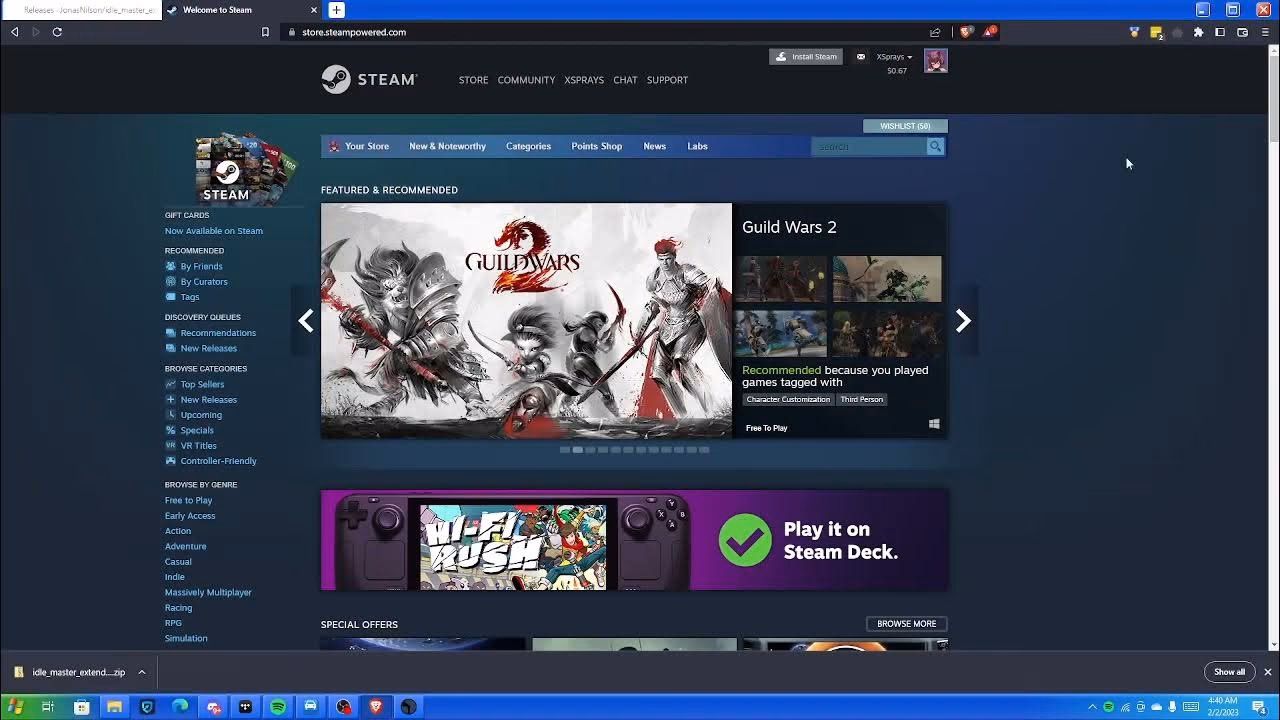Close the downloads bar
The height and width of the screenshot is (720, 1280).
1267,672
